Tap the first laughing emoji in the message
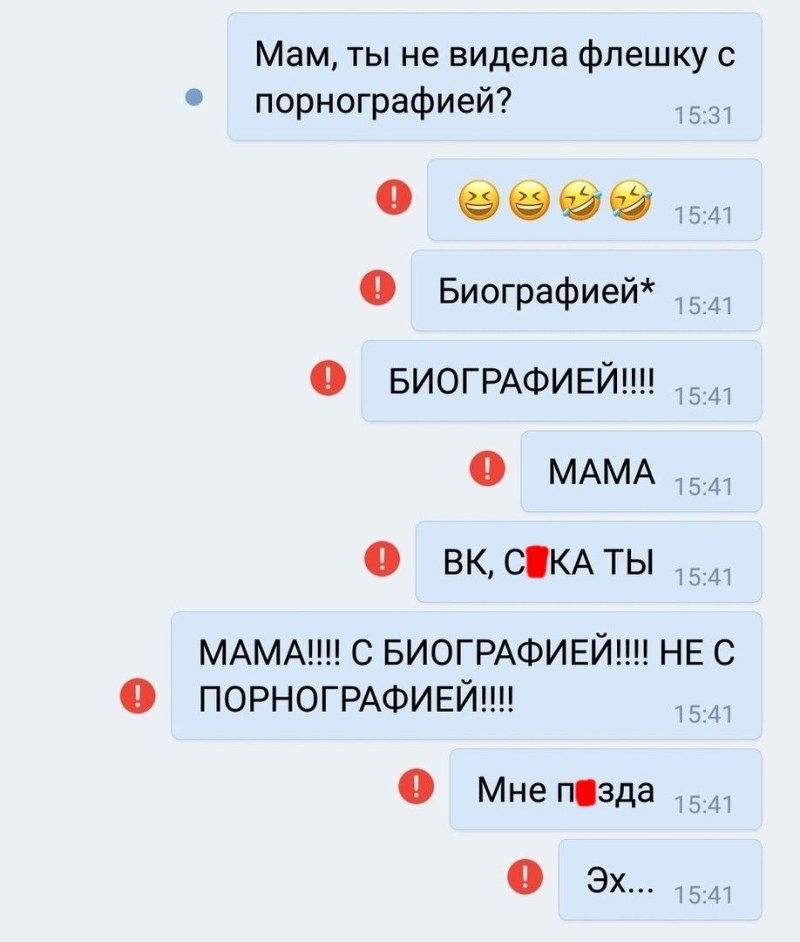 pyautogui.click(x=479, y=200)
